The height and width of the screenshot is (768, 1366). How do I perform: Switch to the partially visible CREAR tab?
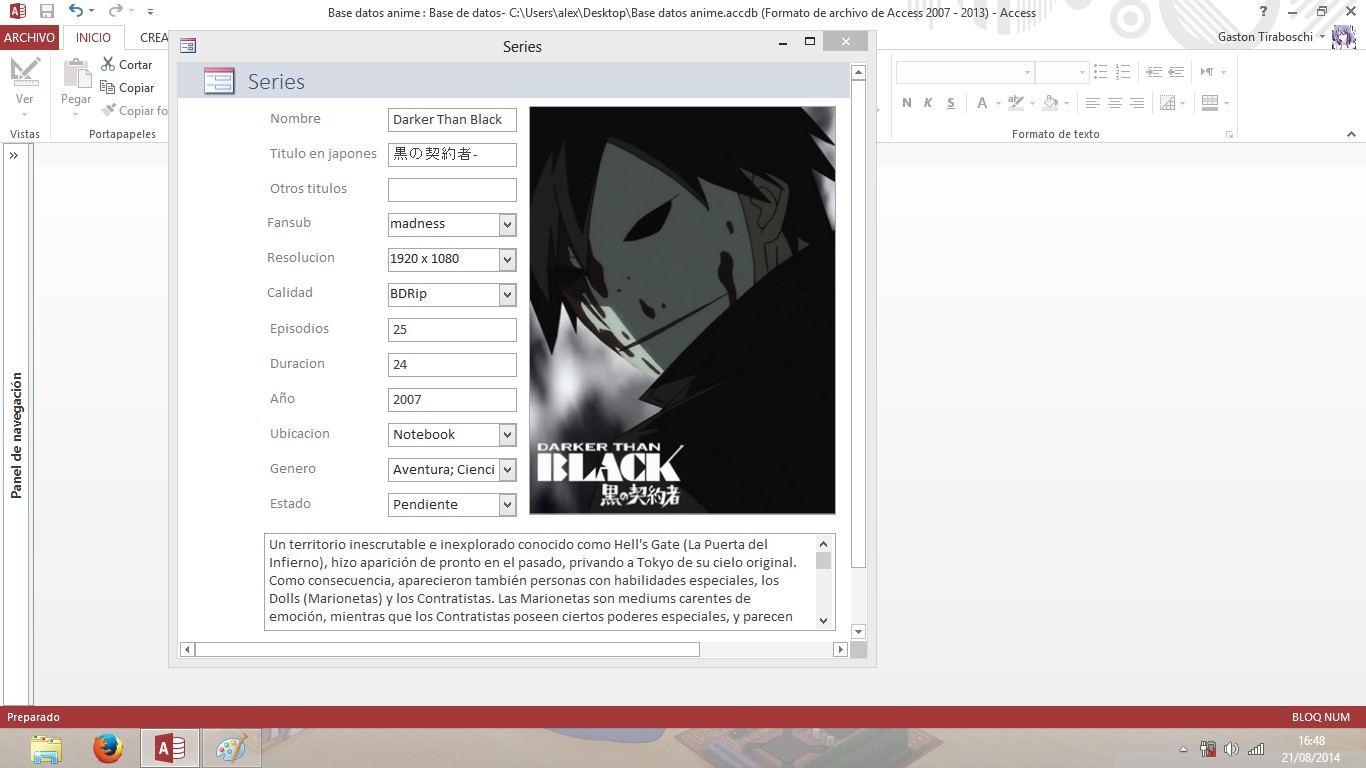click(x=153, y=38)
